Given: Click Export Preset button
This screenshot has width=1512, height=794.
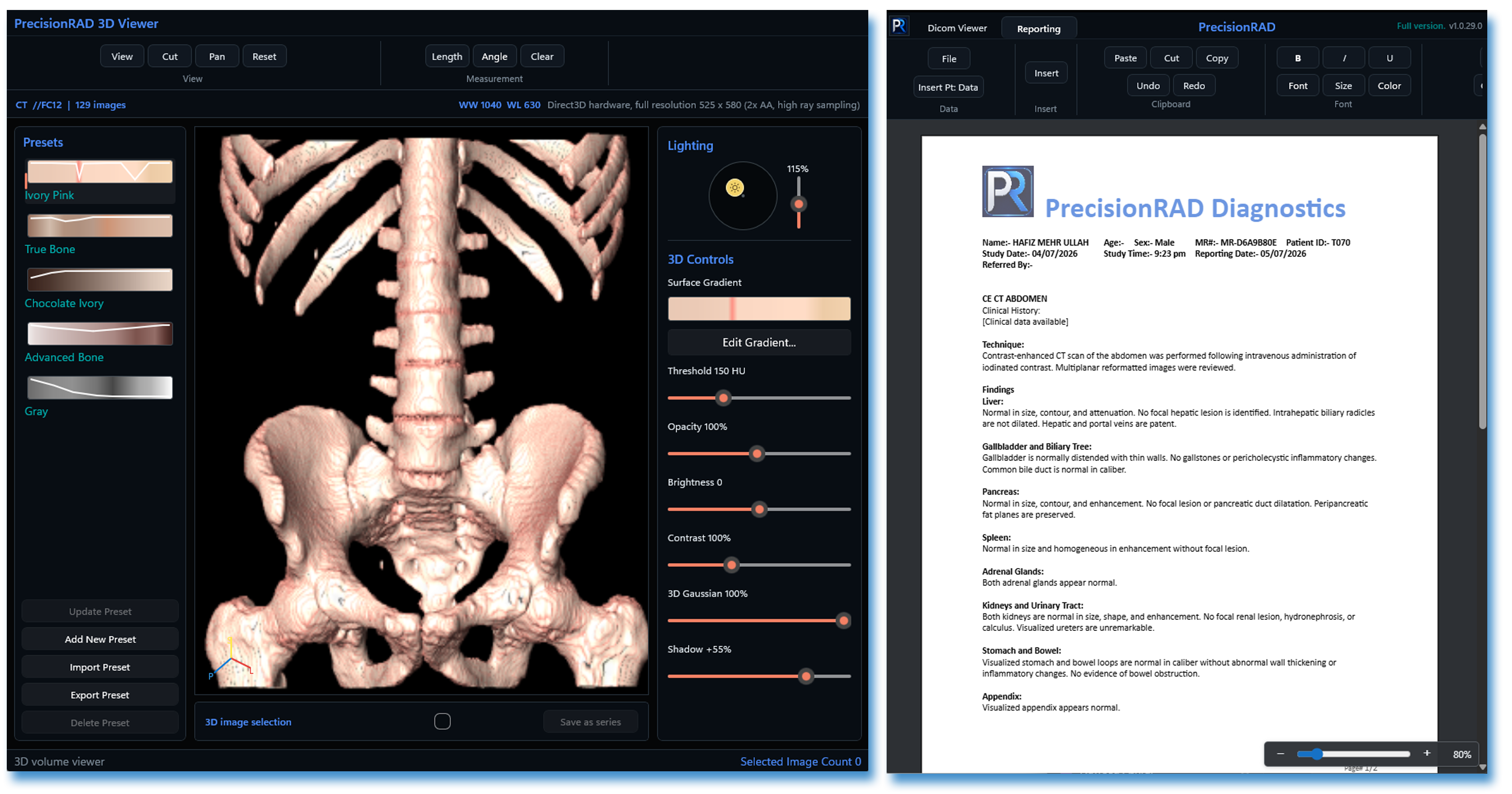Looking at the screenshot, I should (100, 695).
